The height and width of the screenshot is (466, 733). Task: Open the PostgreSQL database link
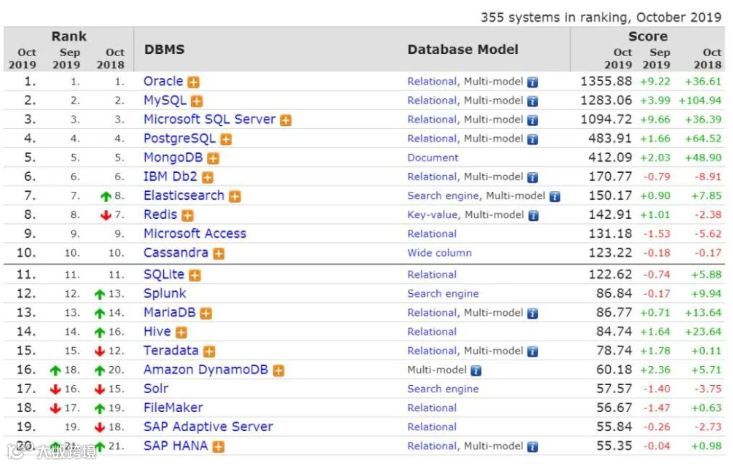179,139
